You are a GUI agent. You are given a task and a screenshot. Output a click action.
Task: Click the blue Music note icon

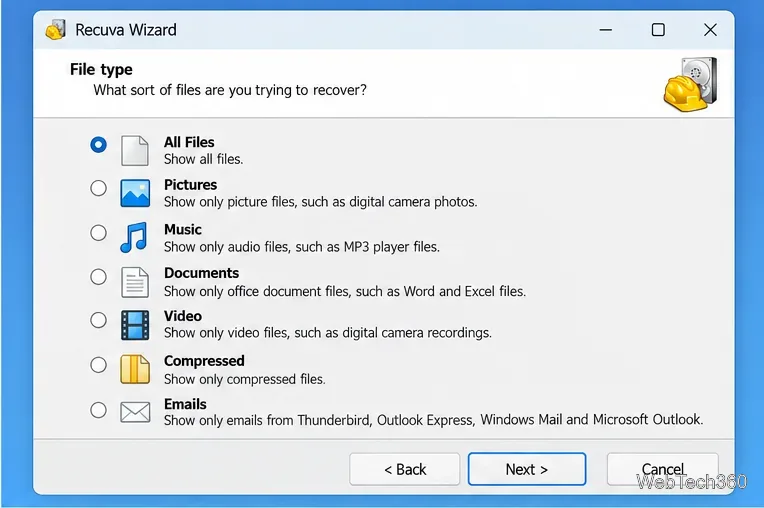[134, 237]
